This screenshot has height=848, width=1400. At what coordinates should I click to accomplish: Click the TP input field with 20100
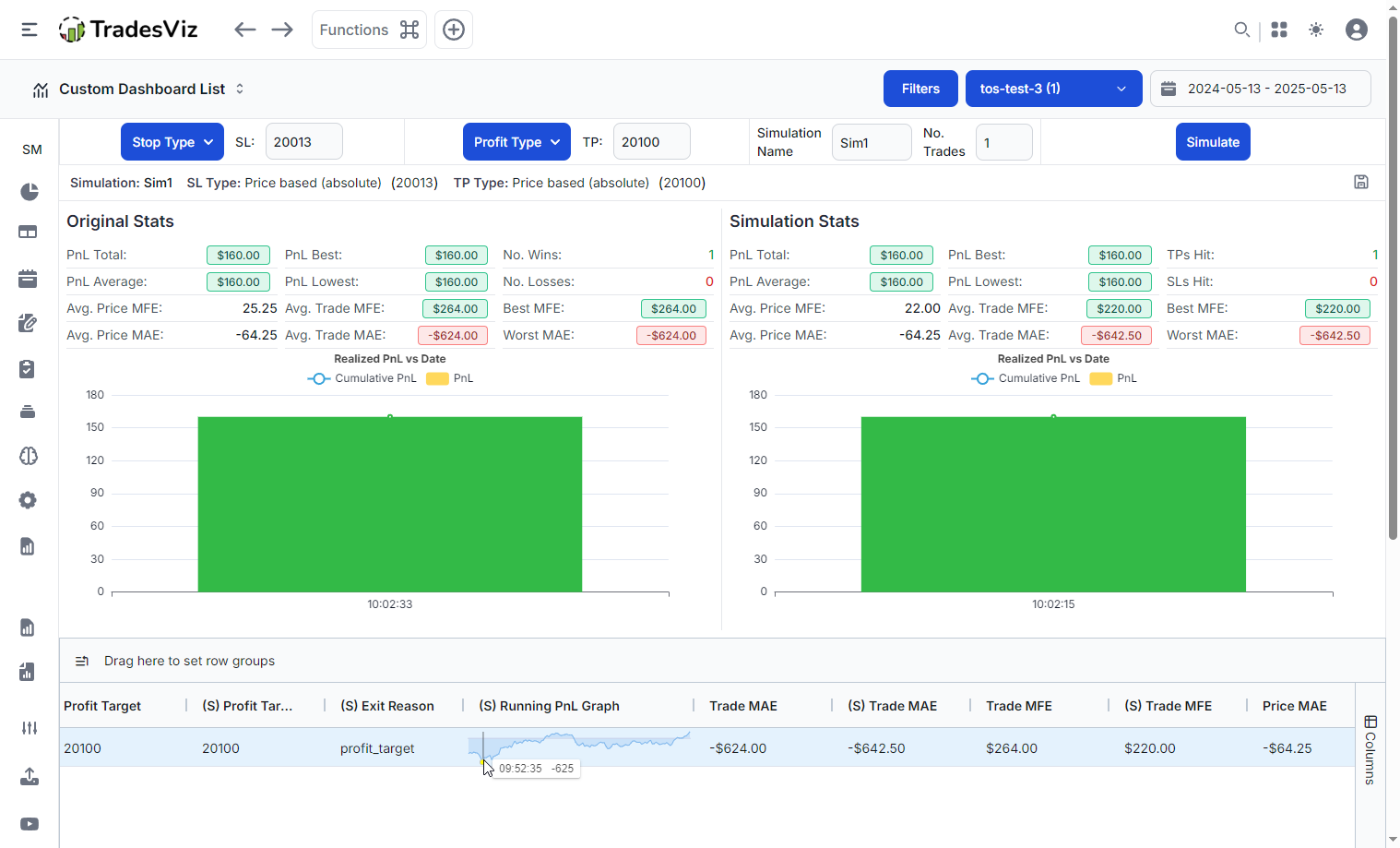[x=651, y=142]
